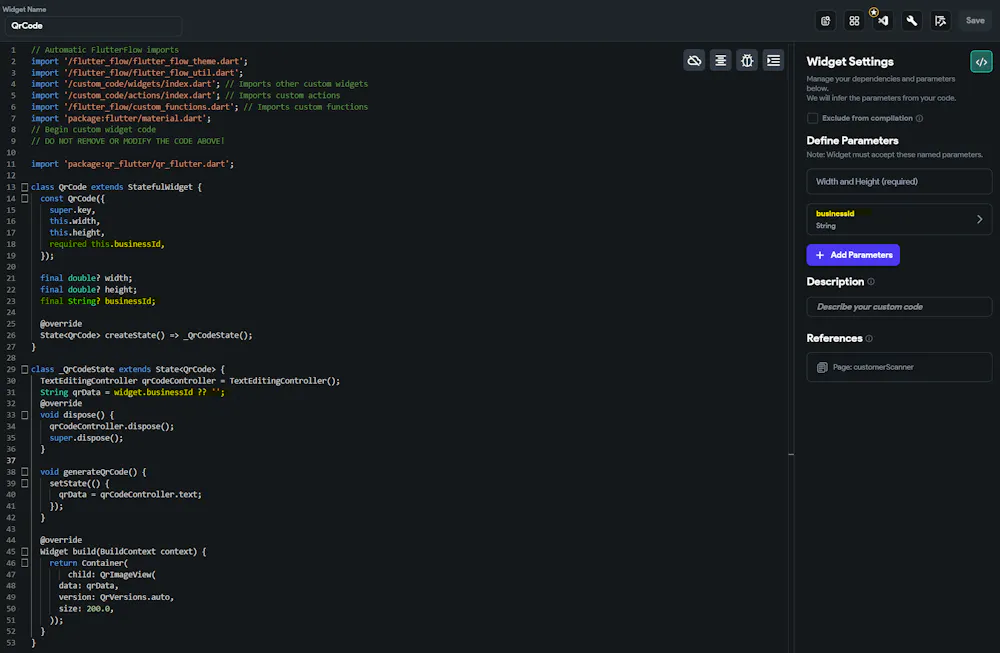
Task: Click the crossed-out cloud icon in the editor
Action: point(694,61)
